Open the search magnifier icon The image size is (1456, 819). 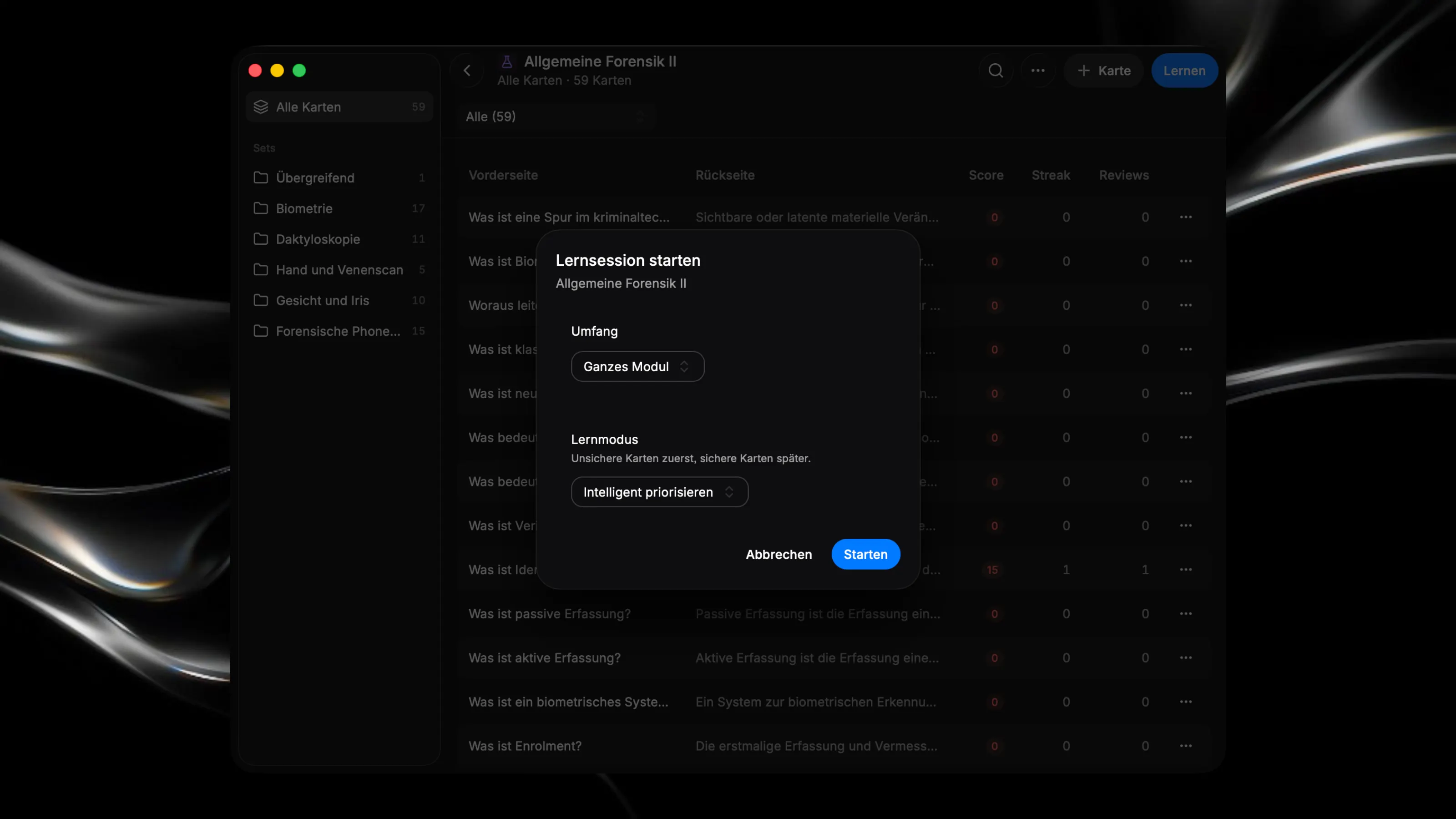[996, 71]
